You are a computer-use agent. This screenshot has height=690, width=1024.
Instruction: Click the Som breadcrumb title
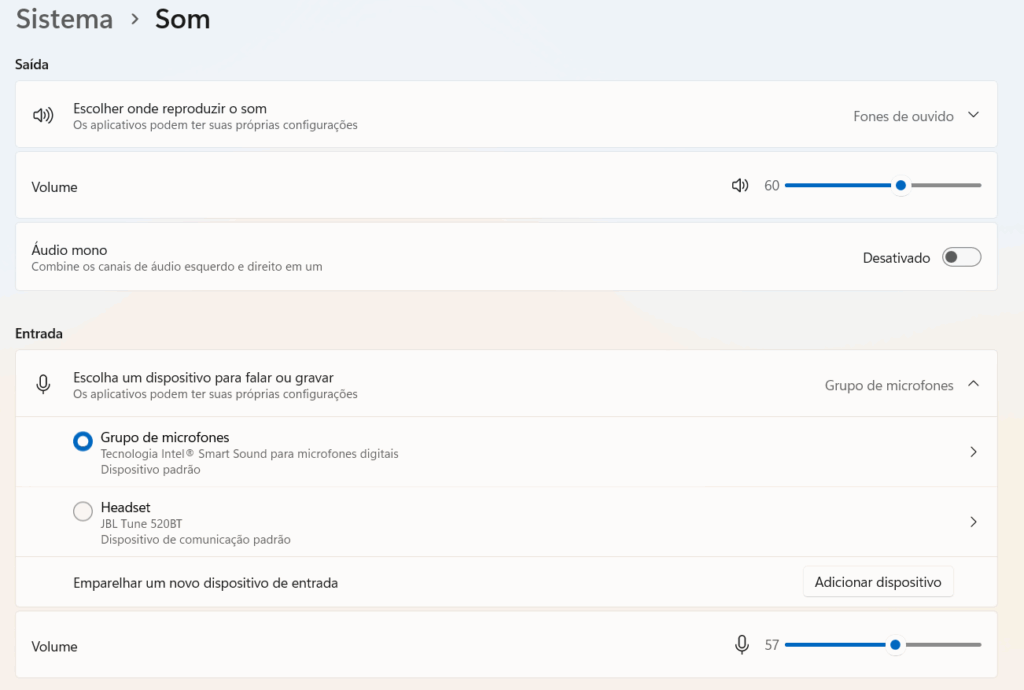click(x=182, y=18)
